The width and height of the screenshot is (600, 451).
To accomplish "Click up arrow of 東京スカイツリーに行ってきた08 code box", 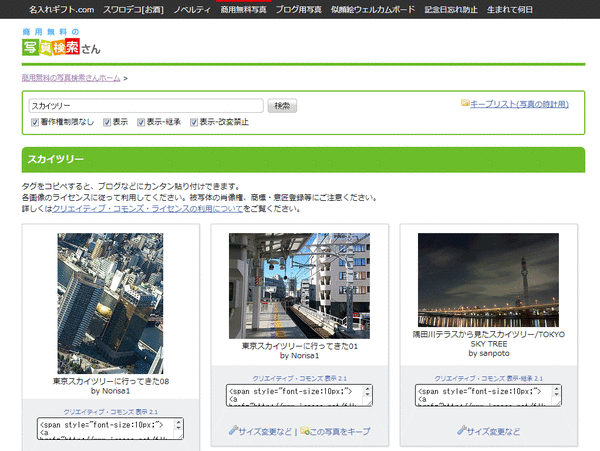I will tap(178, 423).
